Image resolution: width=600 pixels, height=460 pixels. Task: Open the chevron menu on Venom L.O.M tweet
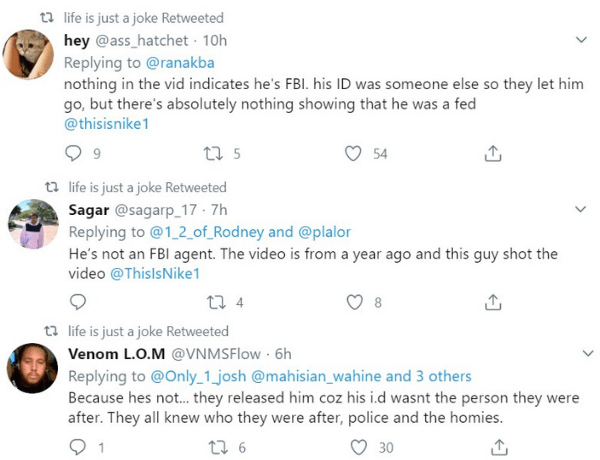click(x=587, y=353)
